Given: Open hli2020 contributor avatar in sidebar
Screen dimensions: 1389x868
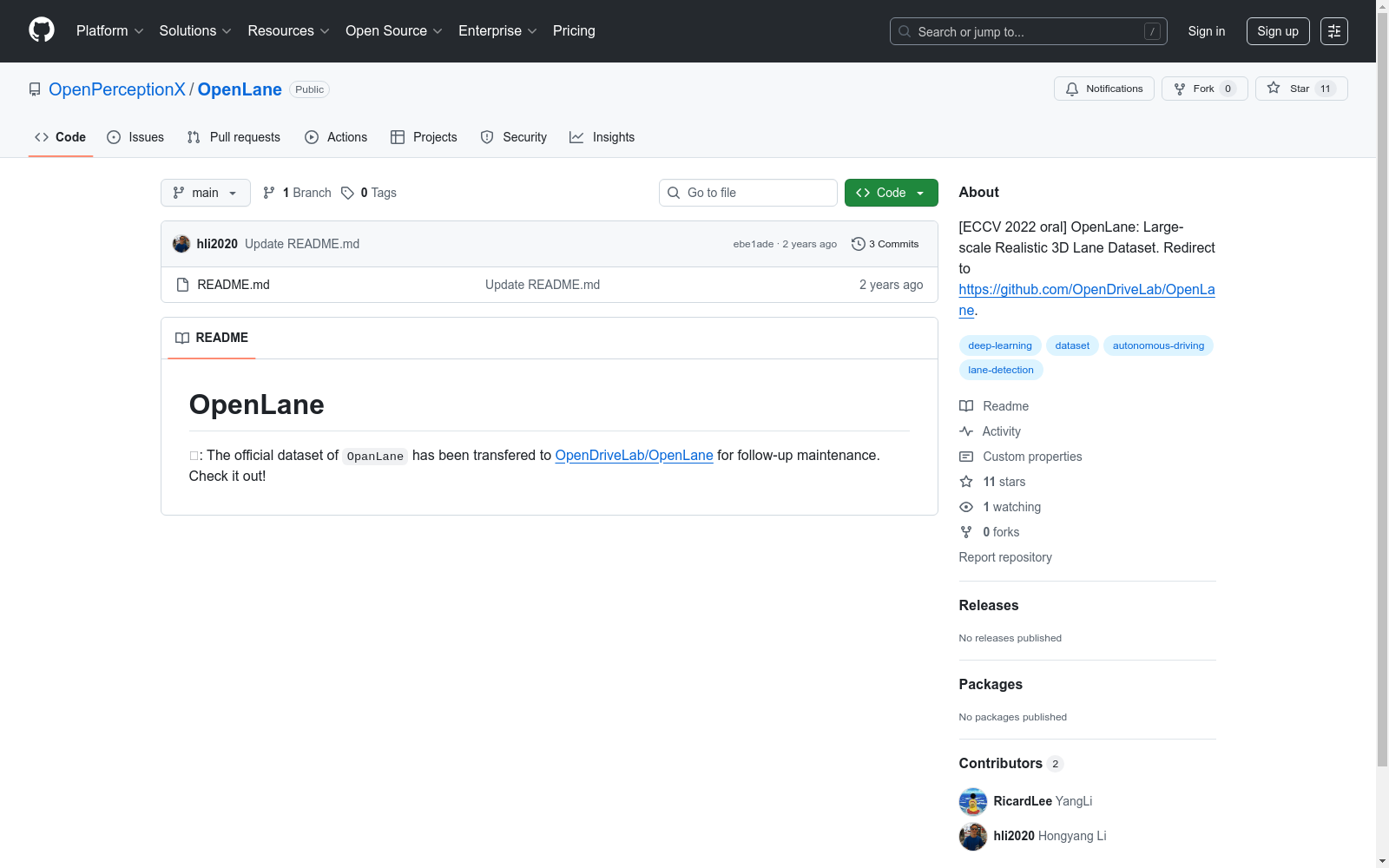Looking at the screenshot, I should click(x=973, y=836).
